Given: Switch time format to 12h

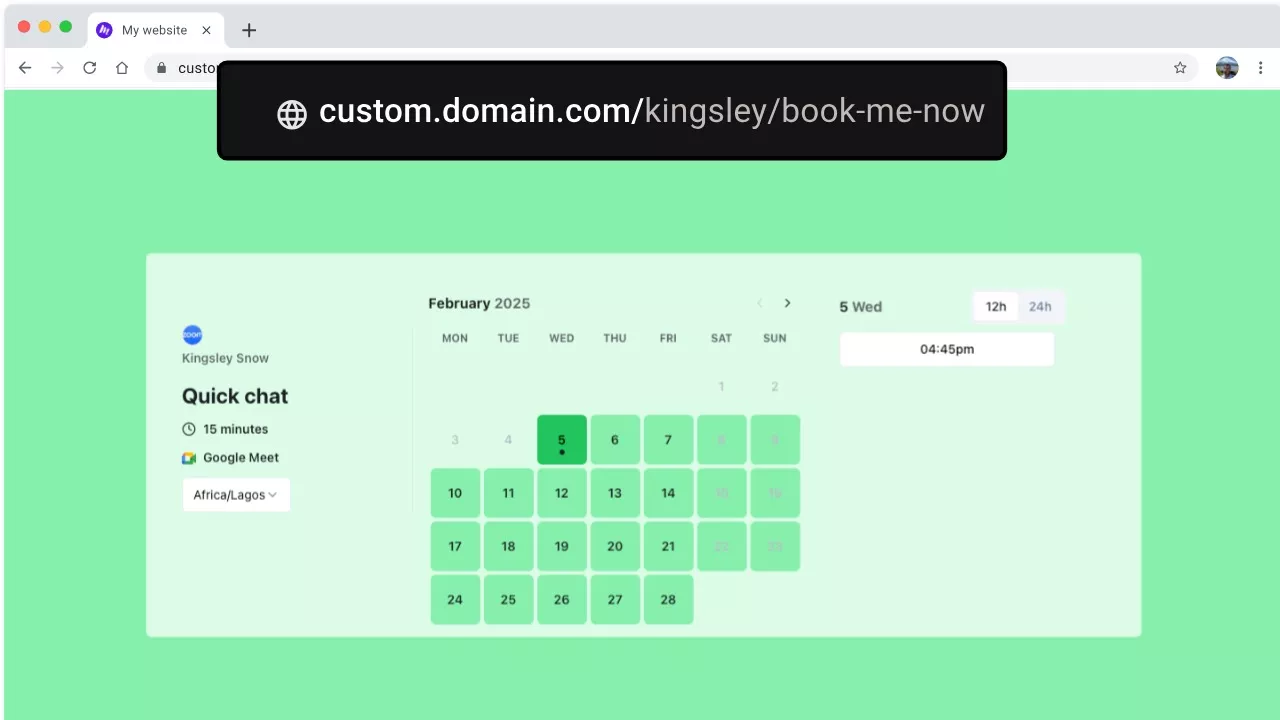Looking at the screenshot, I should (x=996, y=307).
